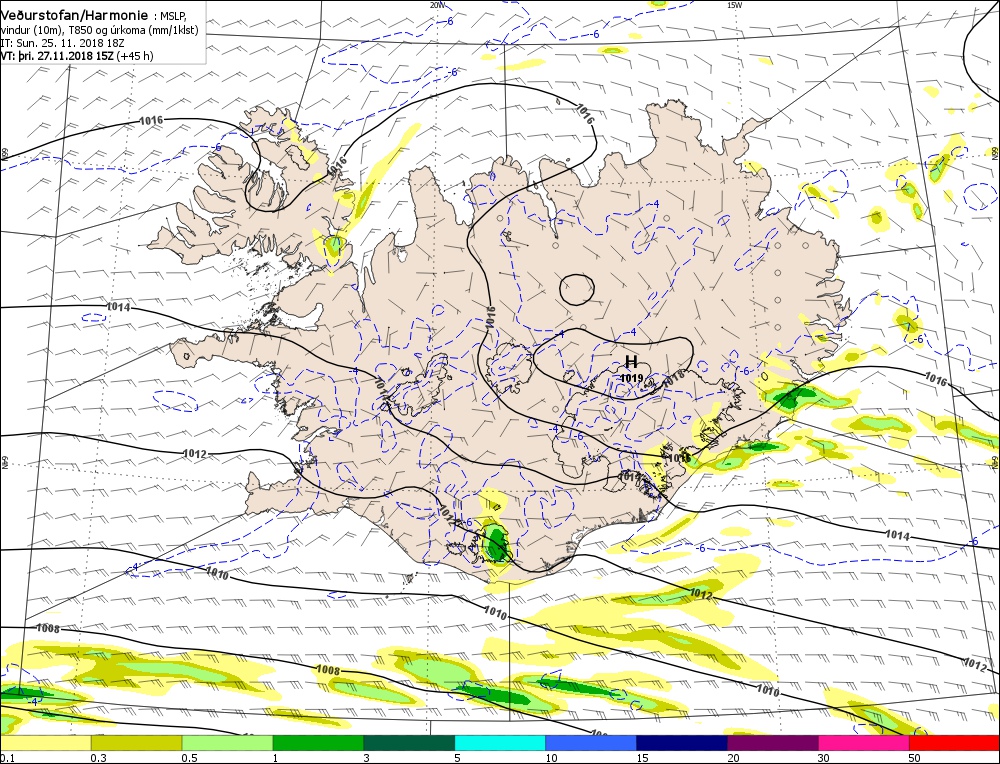1000x764 pixels.
Task: Select the green 1–3 mm legend swatch
Action: 318,743
